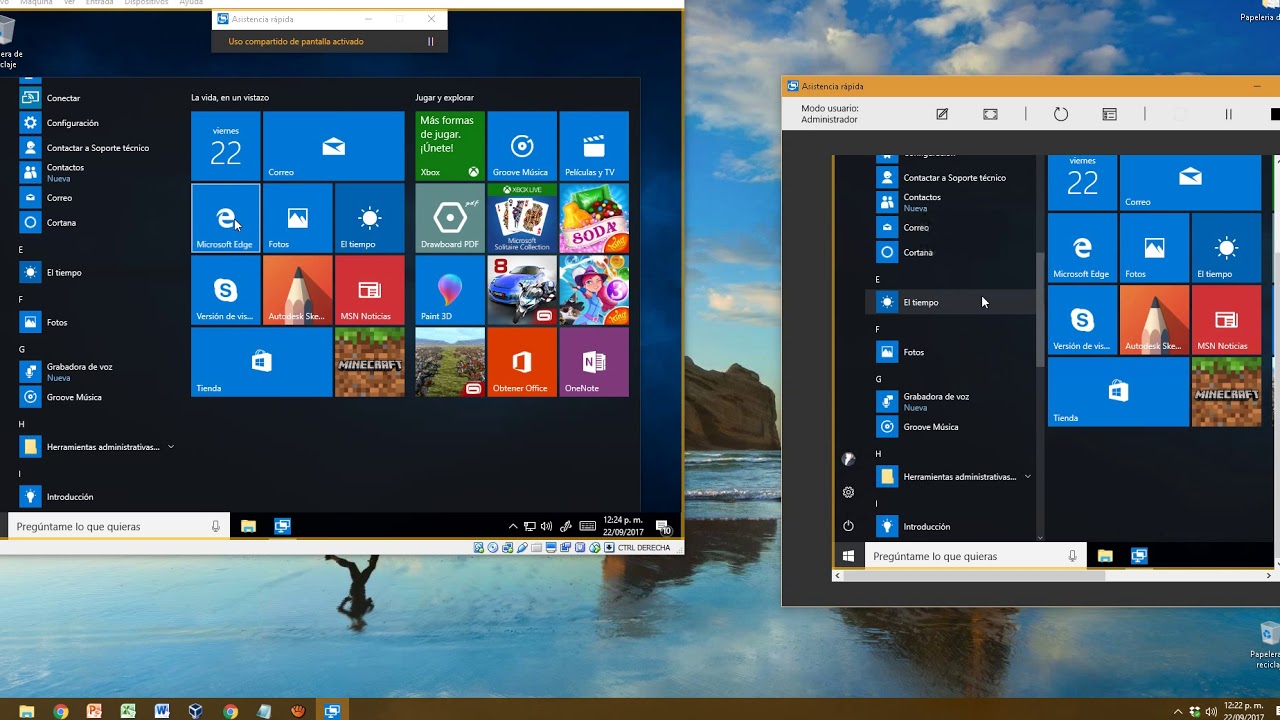Open Word from host taskbar
Viewport: 1280px width, 720px height.
click(162, 711)
